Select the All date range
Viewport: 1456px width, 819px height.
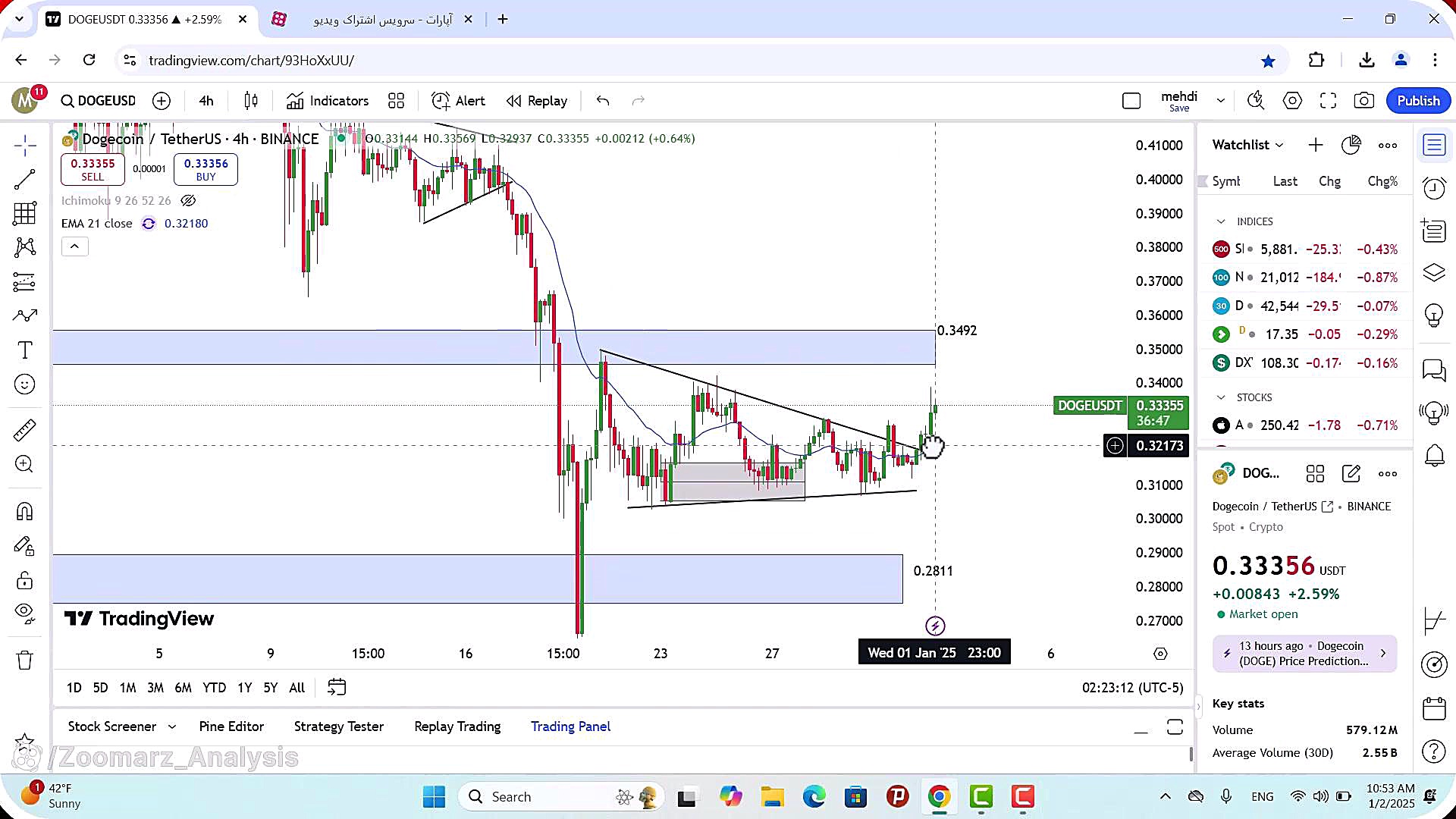(297, 688)
